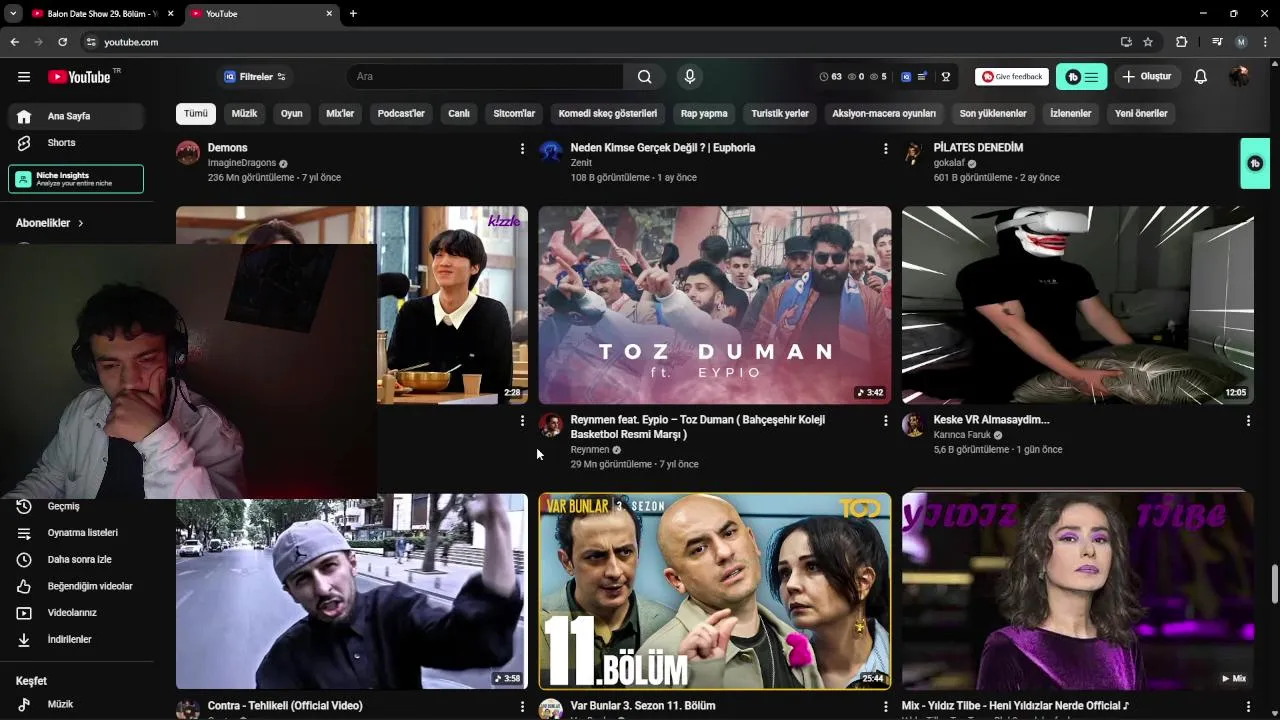Image resolution: width=1280 pixels, height=720 pixels.
Task: Go back in browser history
Action: coord(14,42)
